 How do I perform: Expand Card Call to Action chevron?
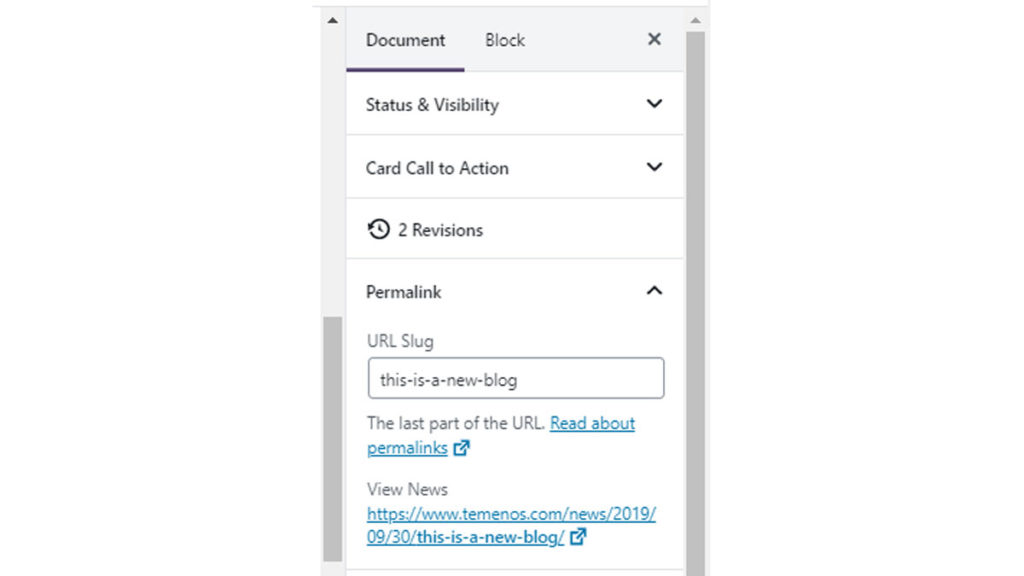(x=654, y=167)
